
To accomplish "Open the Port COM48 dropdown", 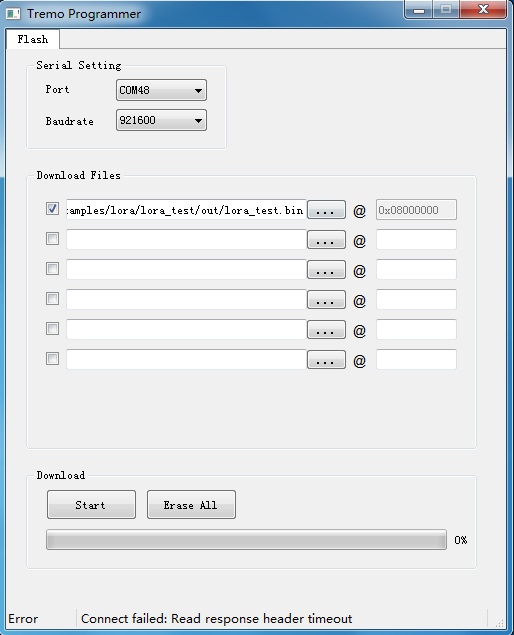I will (161, 90).
